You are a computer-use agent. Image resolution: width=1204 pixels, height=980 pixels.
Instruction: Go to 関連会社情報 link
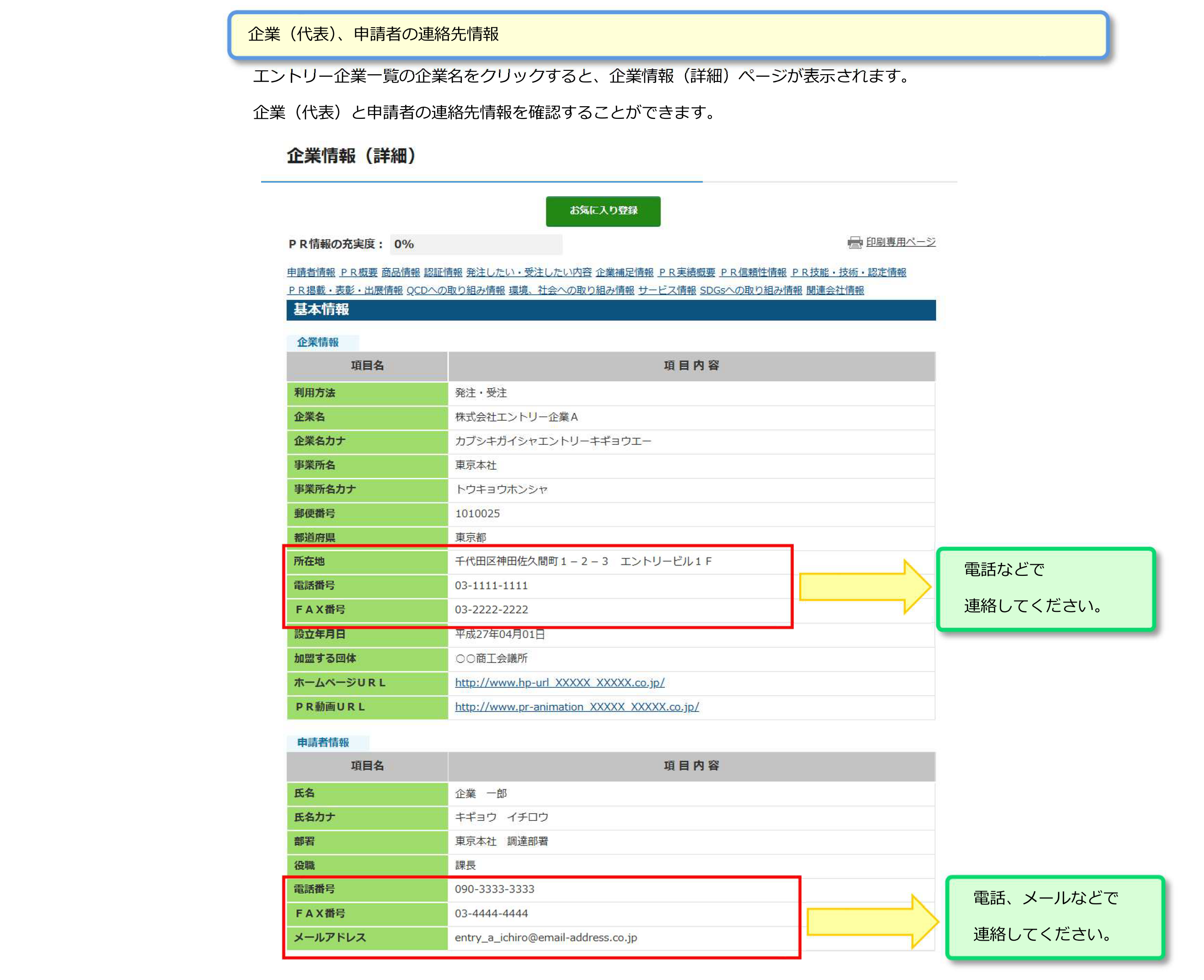[x=835, y=290]
